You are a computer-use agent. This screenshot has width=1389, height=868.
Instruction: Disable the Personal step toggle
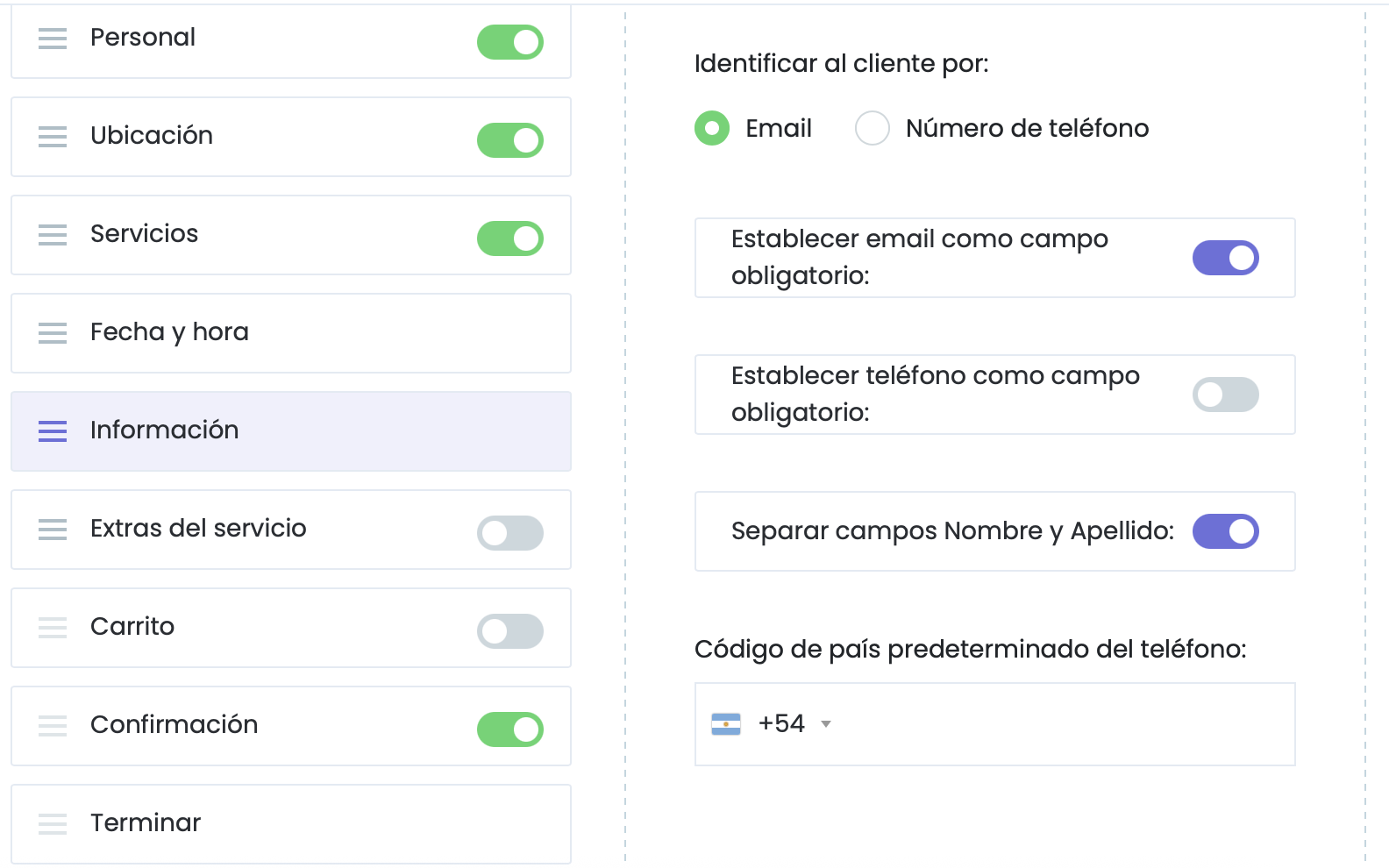tap(510, 42)
